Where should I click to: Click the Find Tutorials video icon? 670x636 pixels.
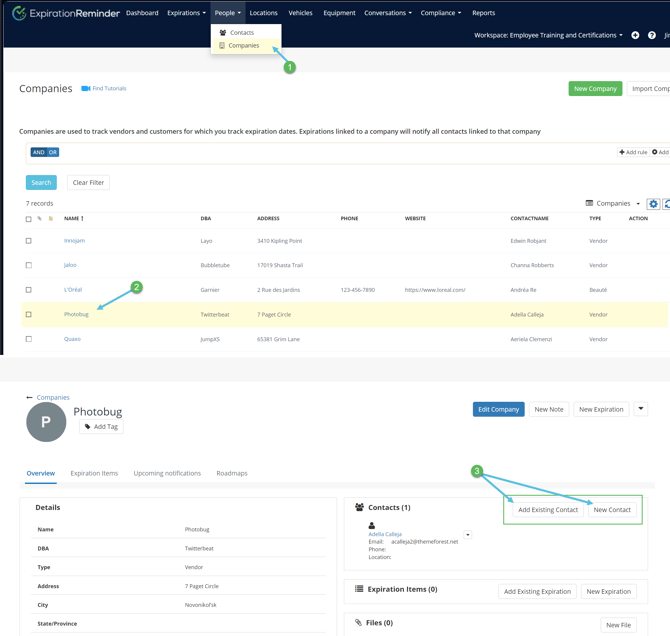pyautogui.click(x=86, y=89)
